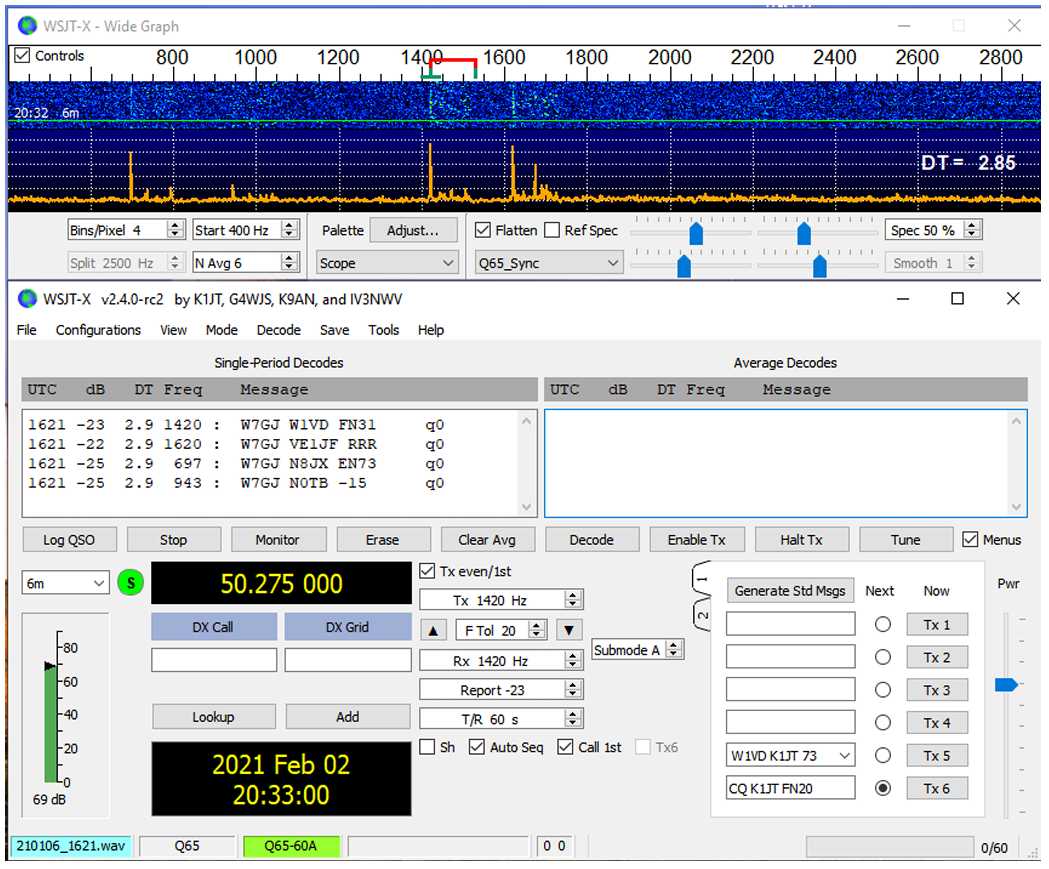The image size is (1049, 869).
Task: Click the Tune button
Action: [906, 540]
